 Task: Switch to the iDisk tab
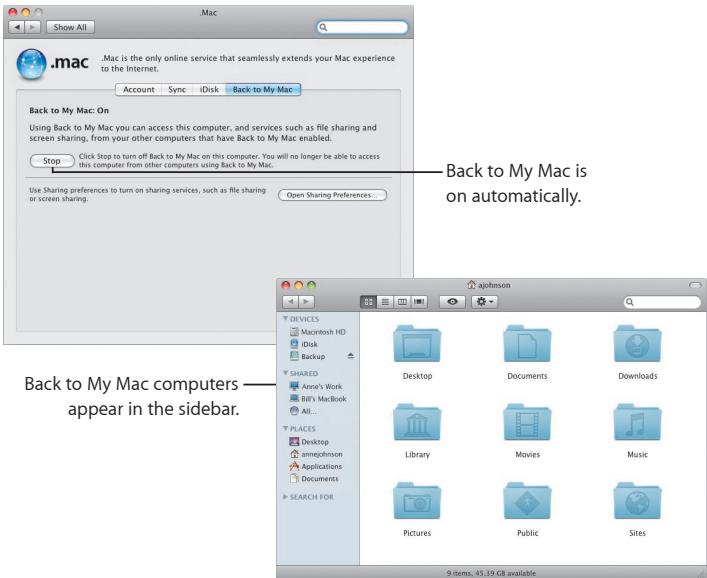coord(209,89)
